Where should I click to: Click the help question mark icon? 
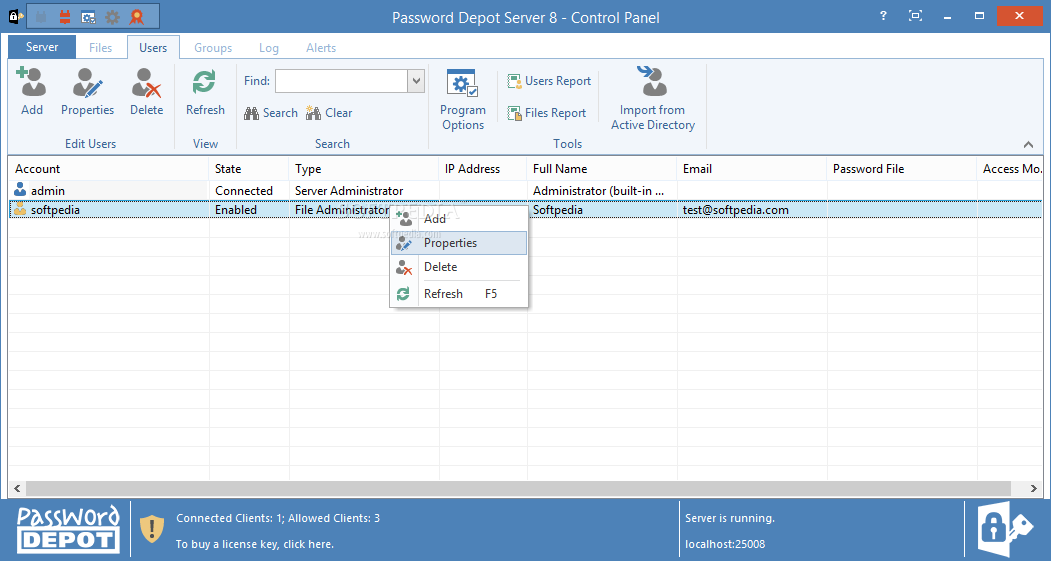coord(883,15)
